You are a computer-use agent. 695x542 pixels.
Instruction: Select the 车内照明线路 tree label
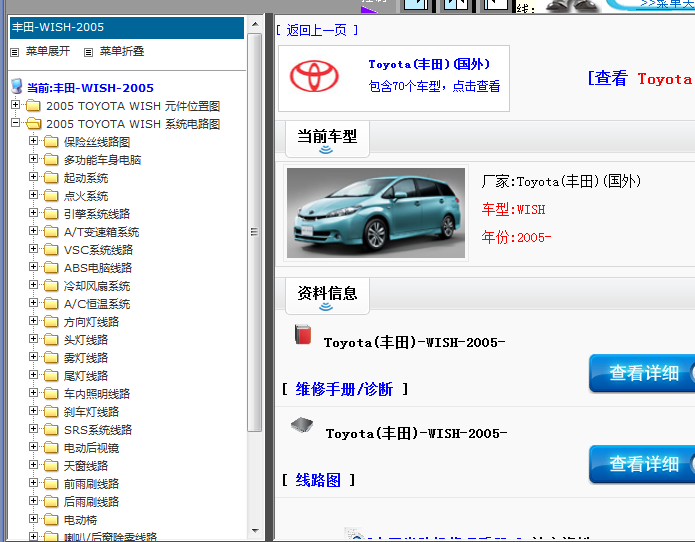pos(97,394)
